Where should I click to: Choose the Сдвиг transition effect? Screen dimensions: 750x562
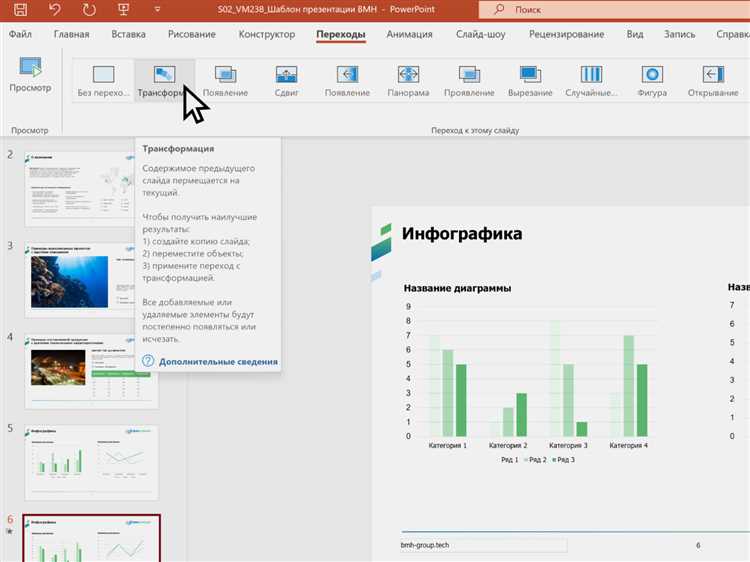[x=287, y=78]
